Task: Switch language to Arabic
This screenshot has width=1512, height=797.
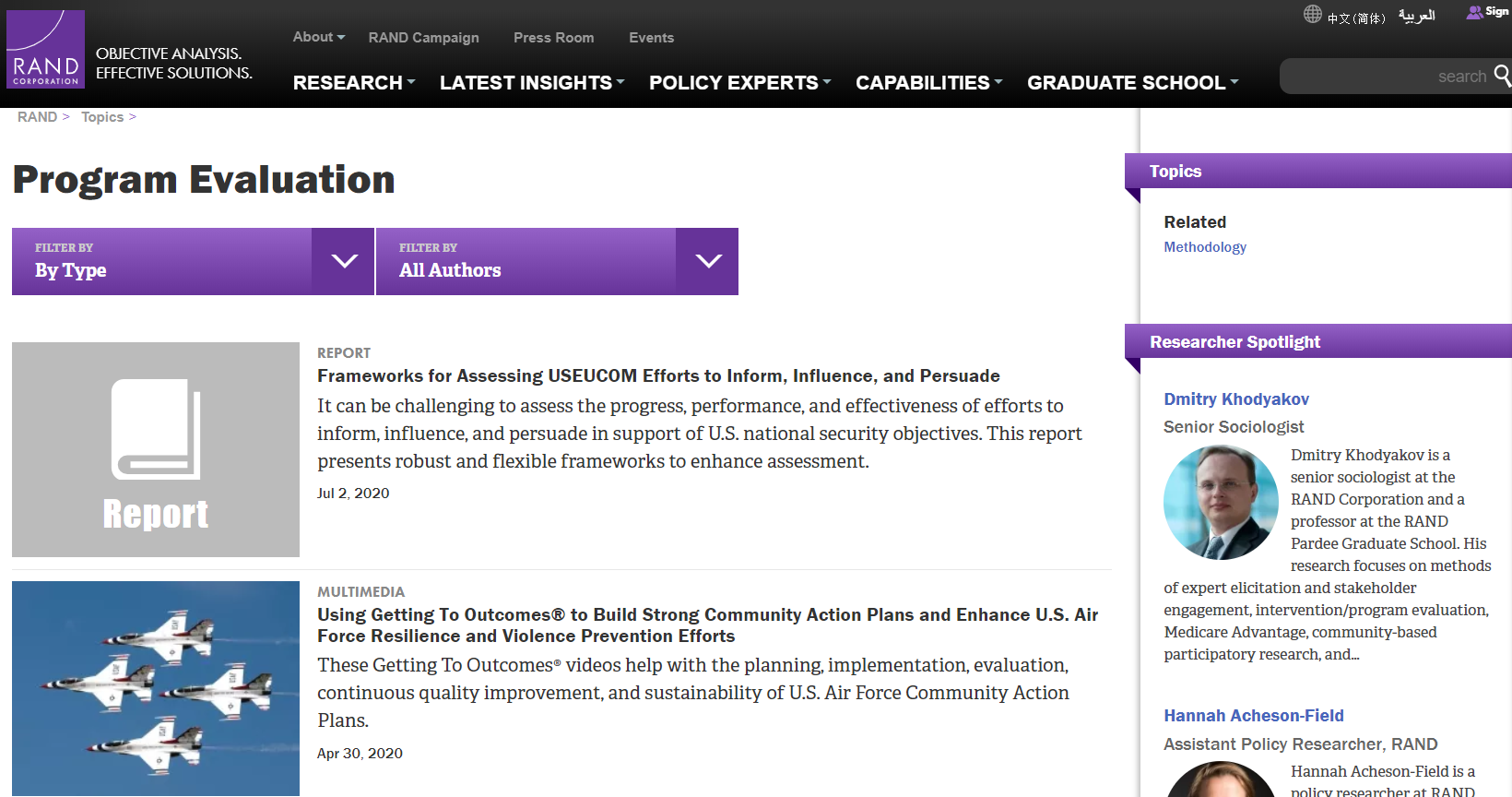Action: (1417, 16)
